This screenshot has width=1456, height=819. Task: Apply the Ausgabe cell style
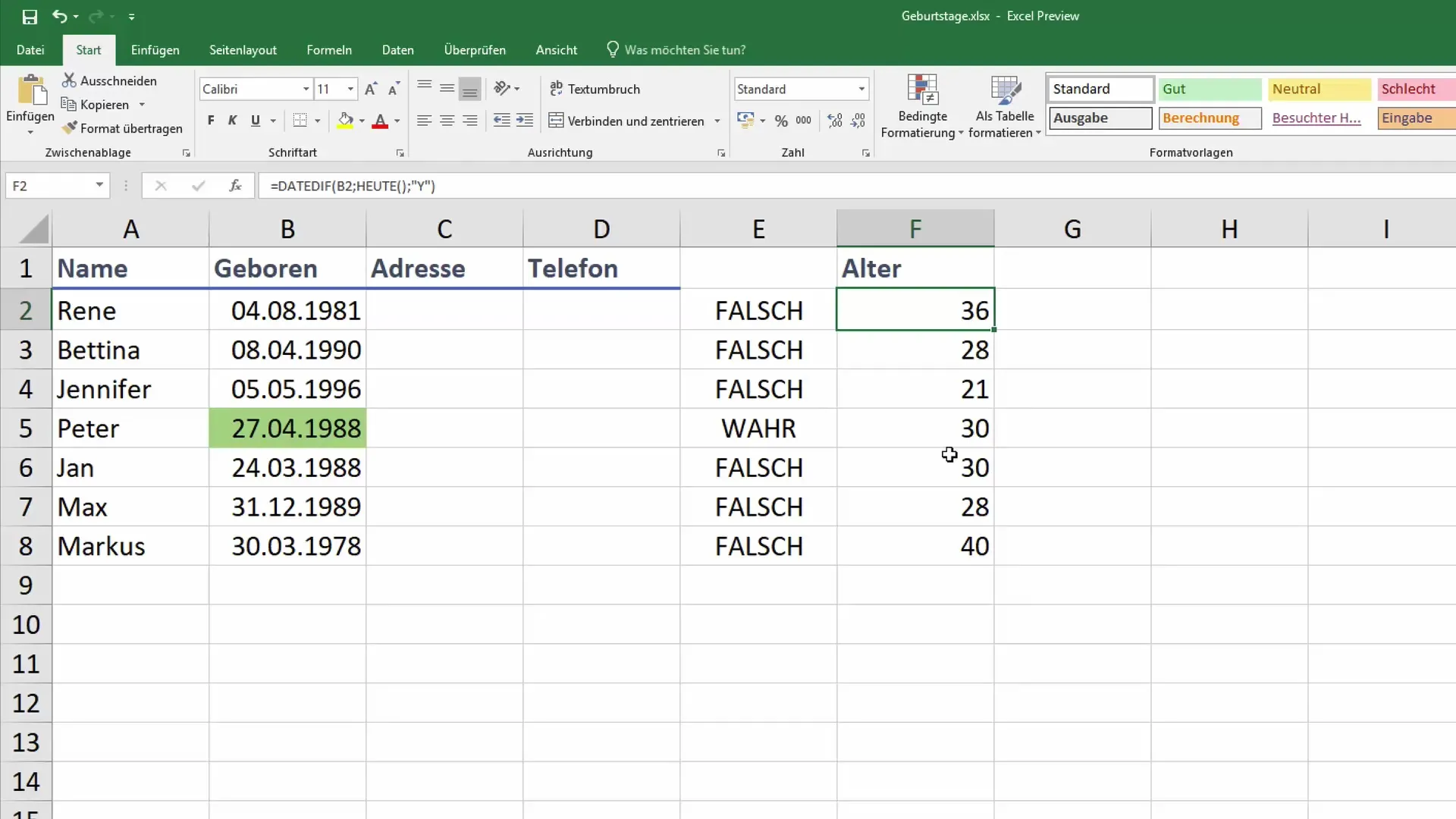tap(1101, 118)
